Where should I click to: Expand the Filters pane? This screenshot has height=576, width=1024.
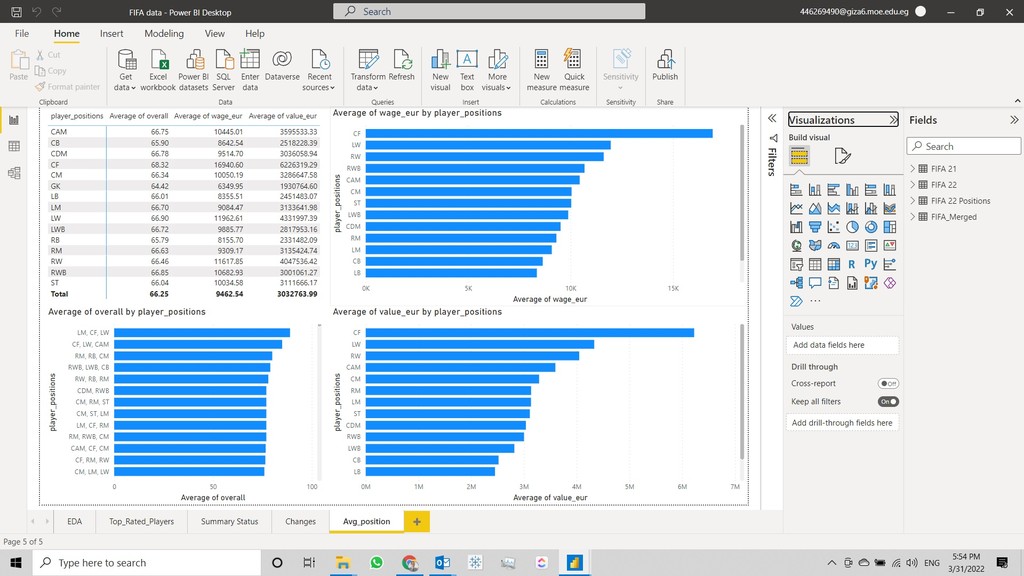[x=772, y=118]
